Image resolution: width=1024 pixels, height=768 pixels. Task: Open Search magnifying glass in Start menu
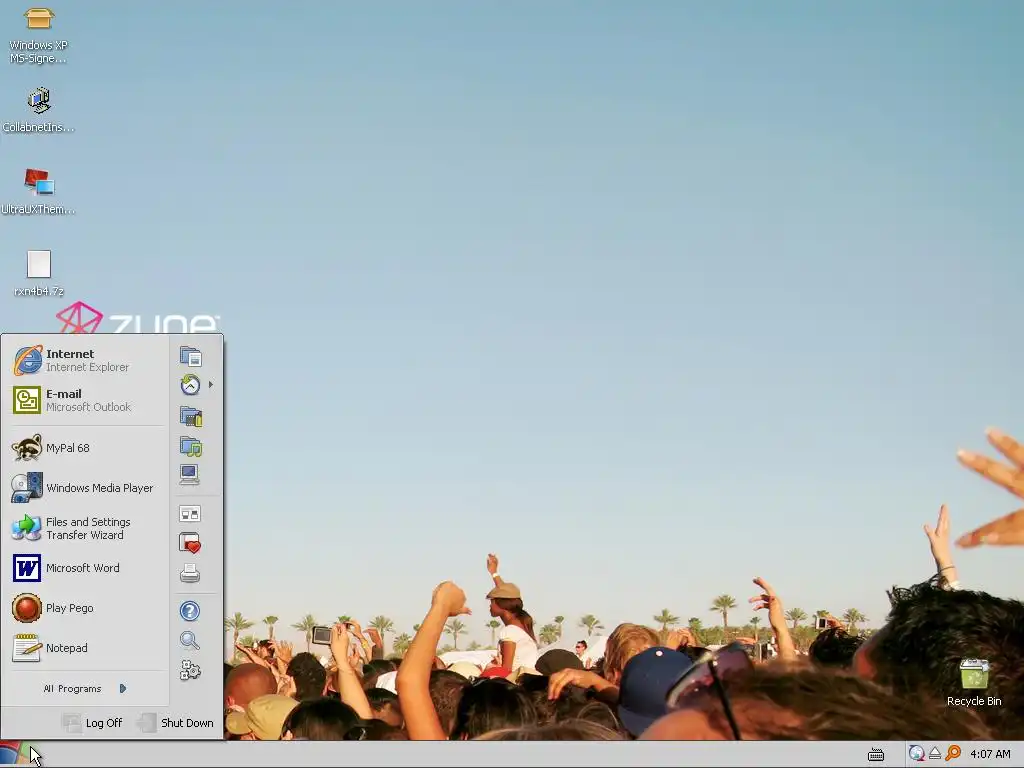pyautogui.click(x=190, y=641)
